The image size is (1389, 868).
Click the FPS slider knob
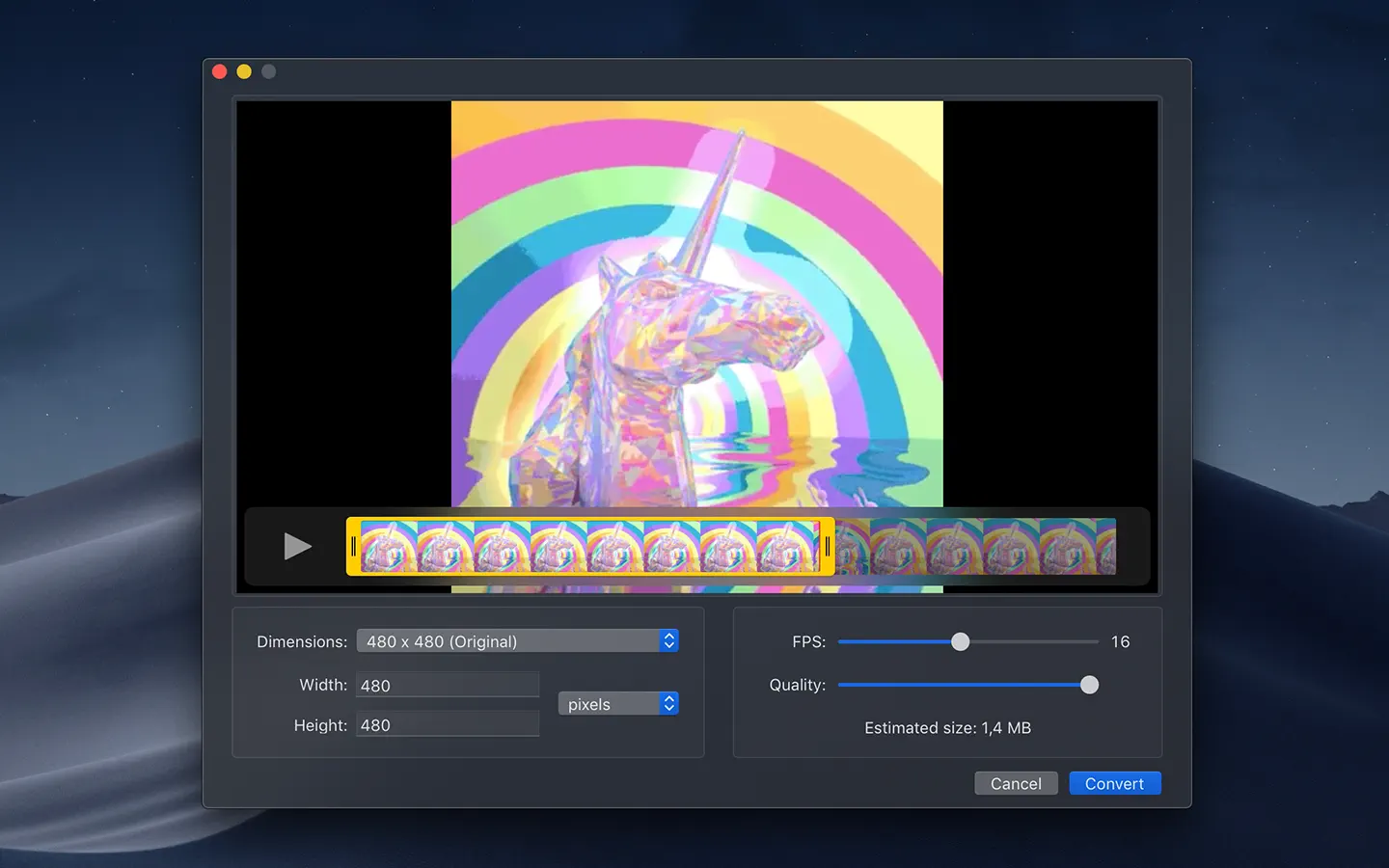tap(960, 642)
